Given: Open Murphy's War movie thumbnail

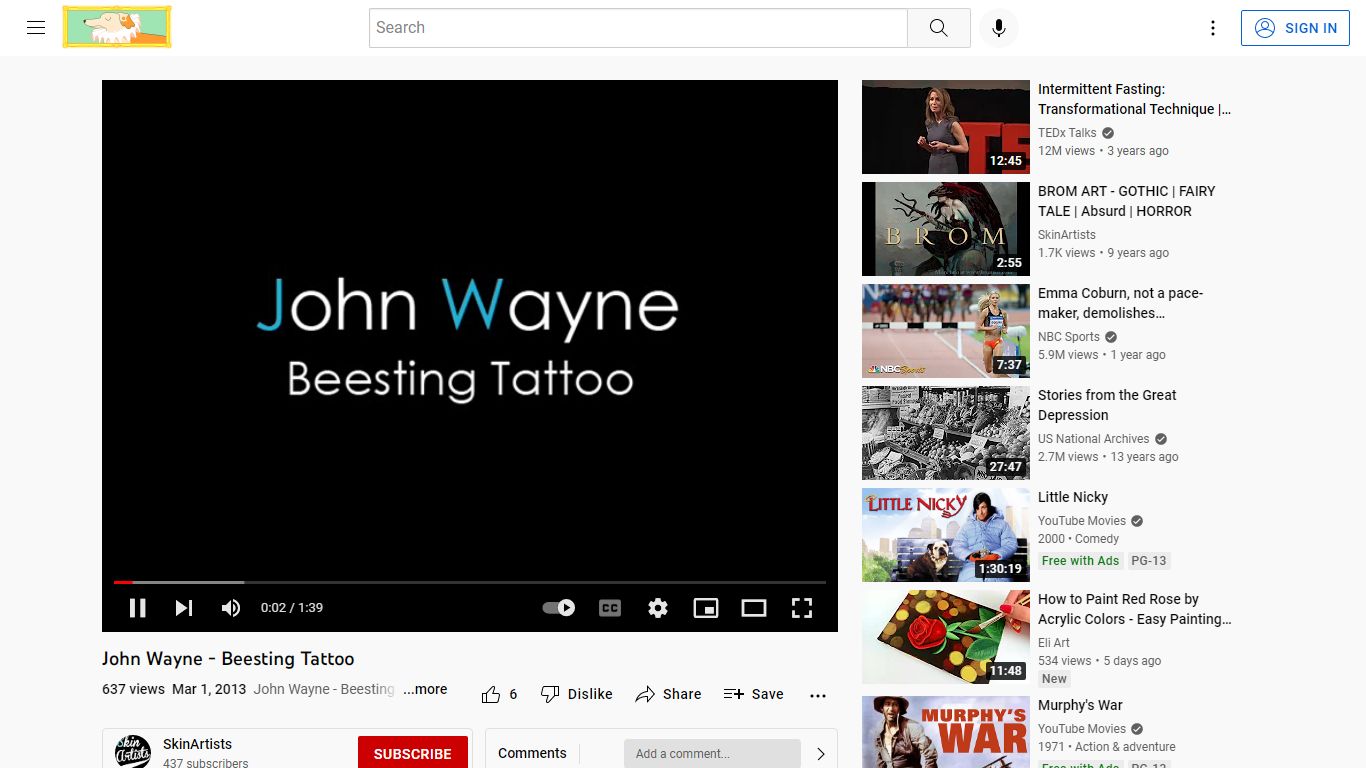Looking at the screenshot, I should (946, 731).
